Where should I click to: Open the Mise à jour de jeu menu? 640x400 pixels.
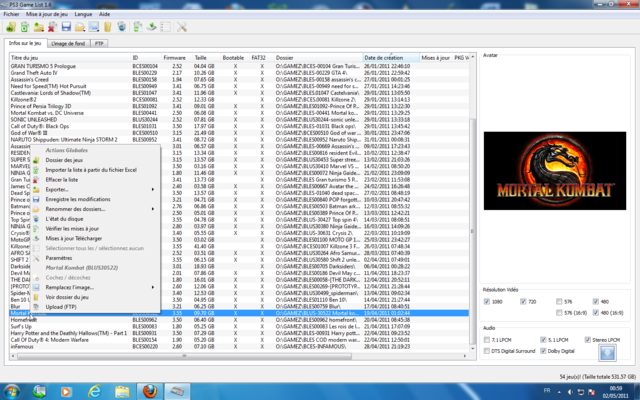pos(50,14)
